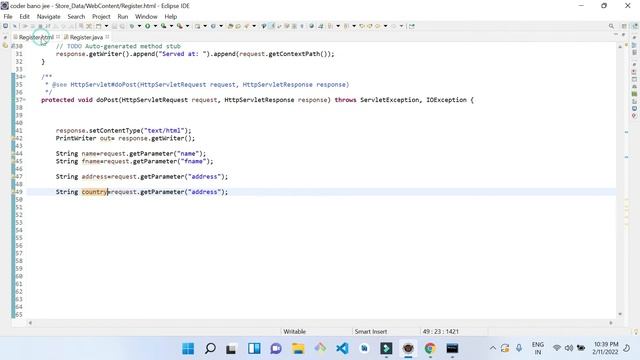Toggle the toolbar button left of Mark Occurrences
The width and height of the screenshot is (640, 360).
coord(264,26)
